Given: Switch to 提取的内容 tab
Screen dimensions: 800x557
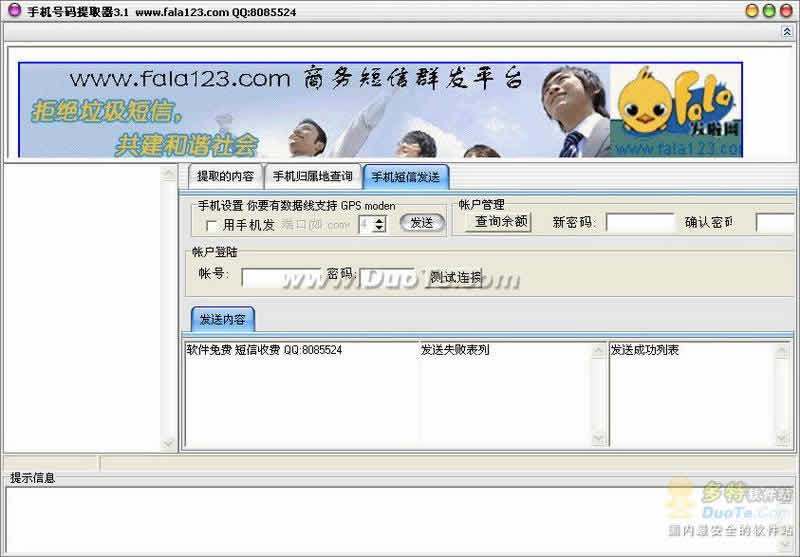Looking at the screenshot, I should pyautogui.click(x=226, y=176).
